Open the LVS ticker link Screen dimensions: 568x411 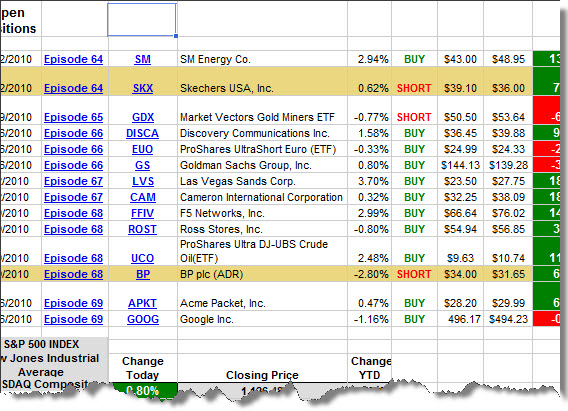[143, 181]
